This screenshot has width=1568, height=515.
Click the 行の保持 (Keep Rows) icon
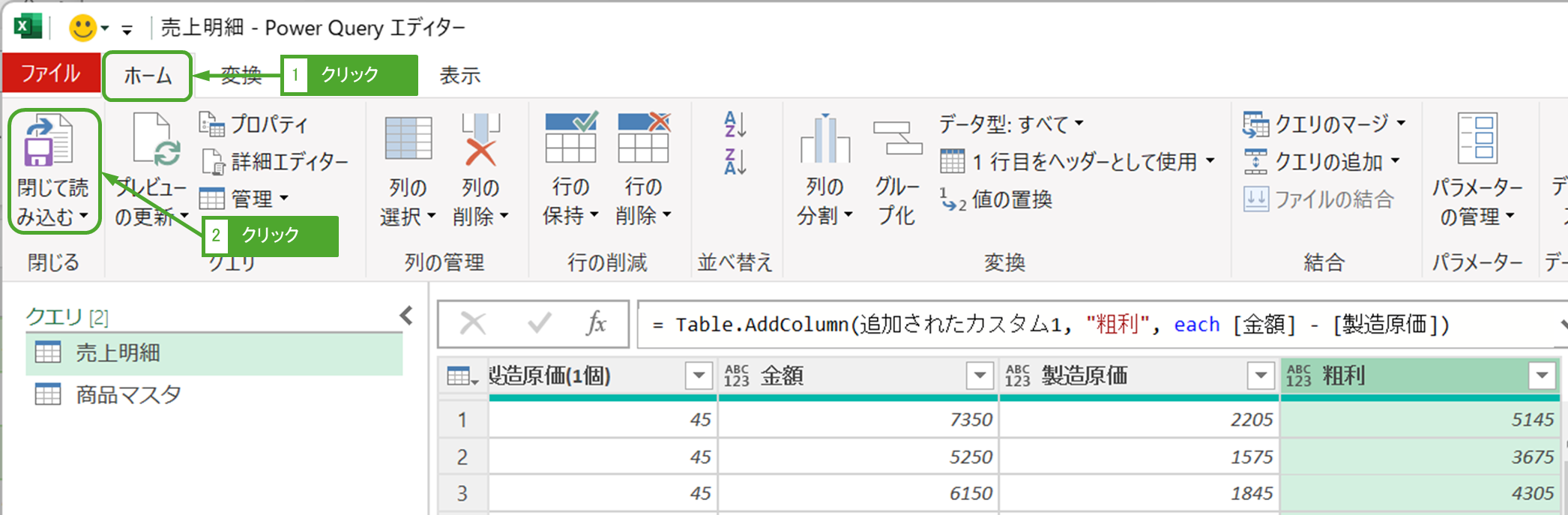pos(570,139)
